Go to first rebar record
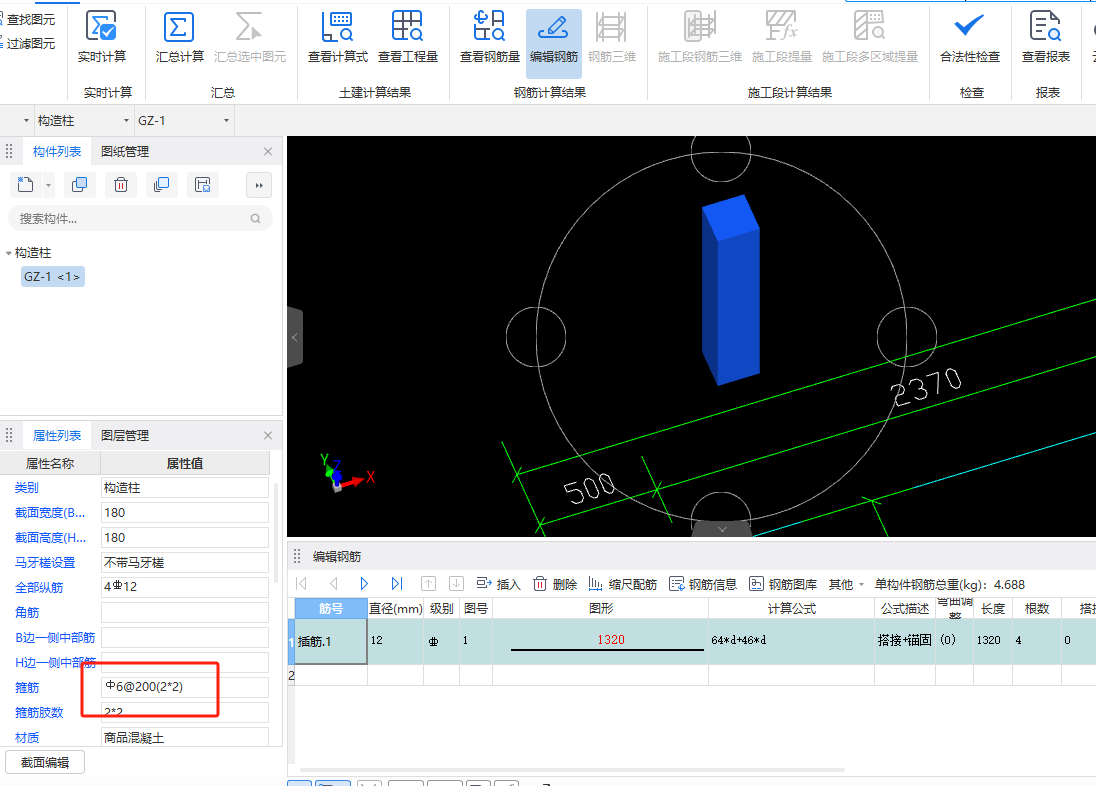Screen dimensions: 1096x786 [301, 584]
